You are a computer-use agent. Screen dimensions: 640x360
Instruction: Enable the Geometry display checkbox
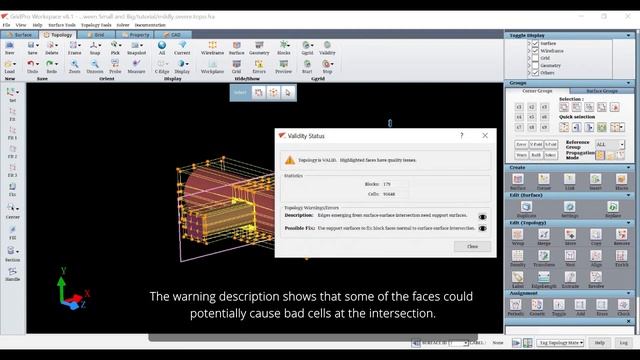535,65
